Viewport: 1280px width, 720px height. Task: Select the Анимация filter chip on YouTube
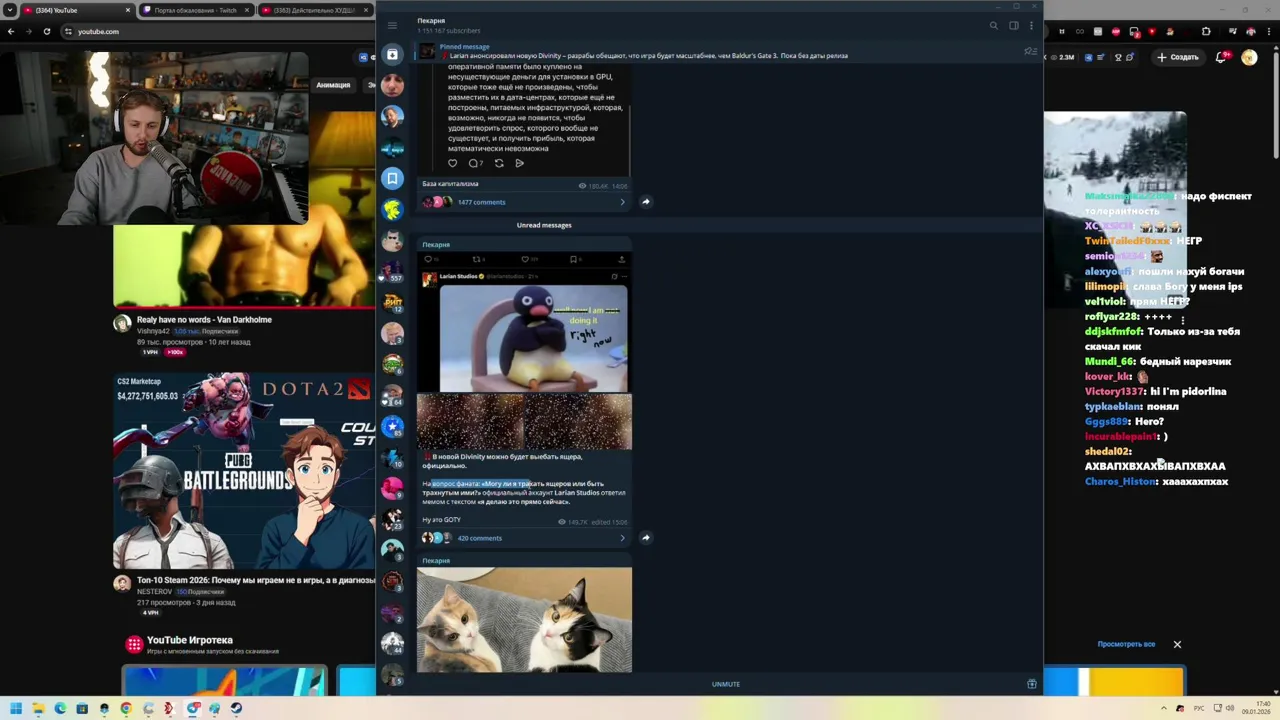[333, 85]
